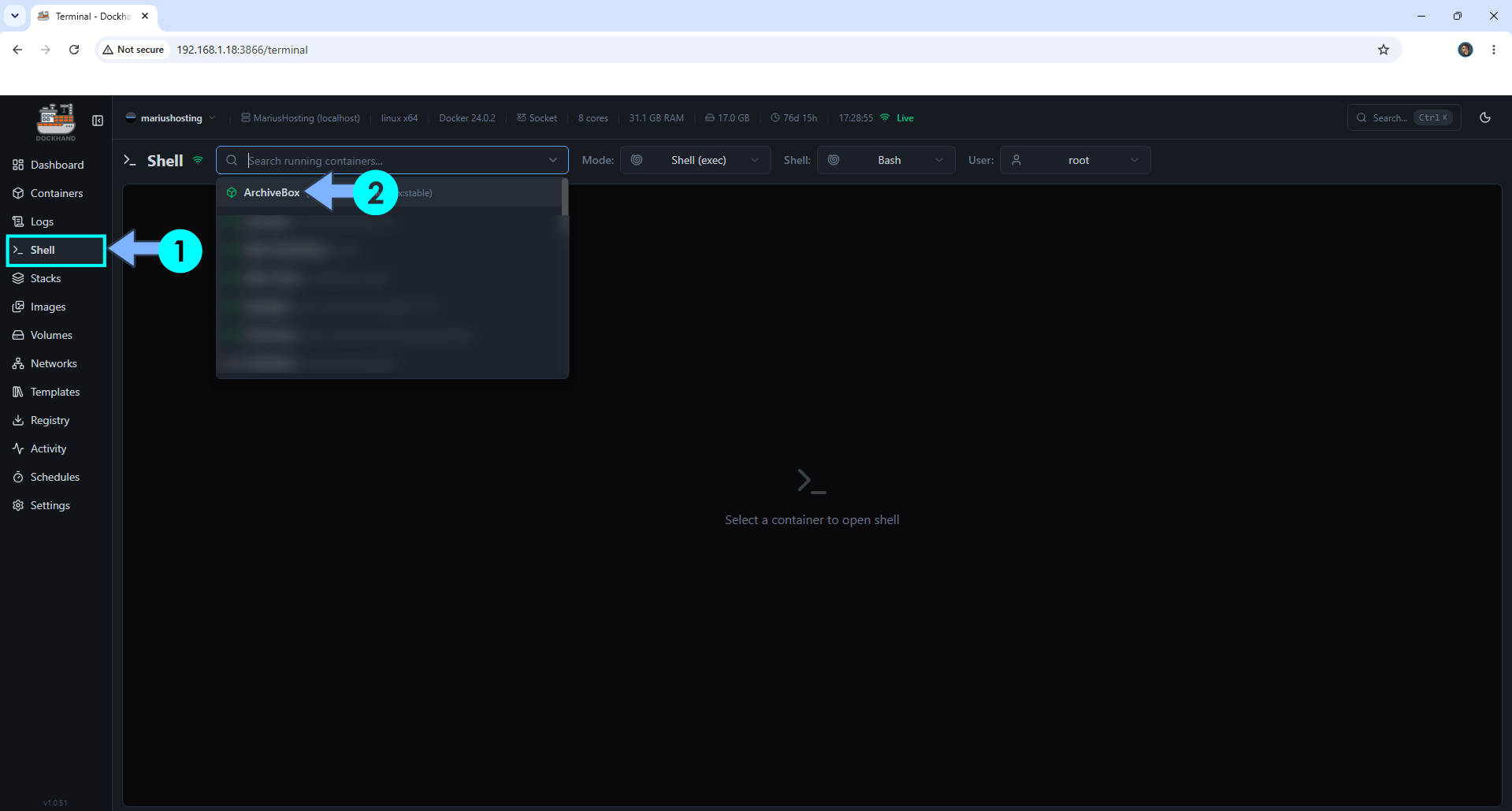
Task: Click the 17.0 GB disk indicator
Action: point(727,118)
